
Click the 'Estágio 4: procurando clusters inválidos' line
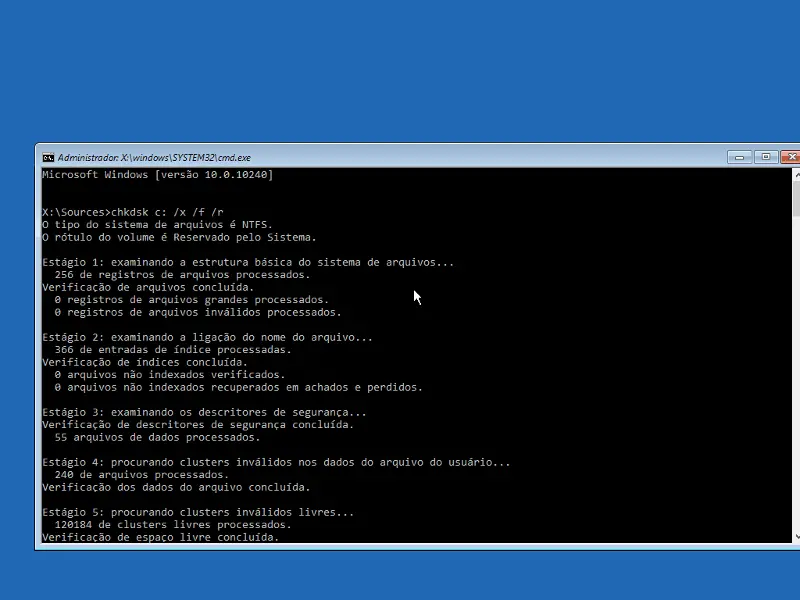tap(276, 462)
